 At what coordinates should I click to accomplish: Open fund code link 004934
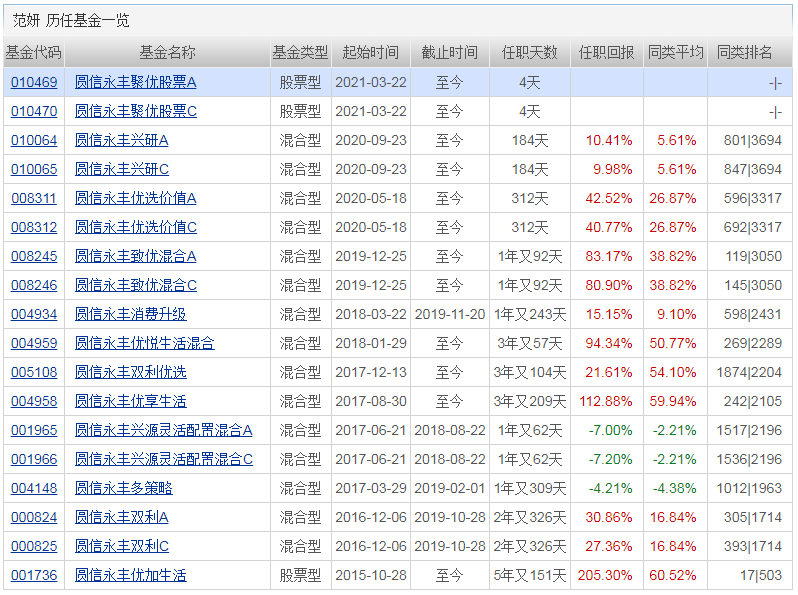point(34,315)
